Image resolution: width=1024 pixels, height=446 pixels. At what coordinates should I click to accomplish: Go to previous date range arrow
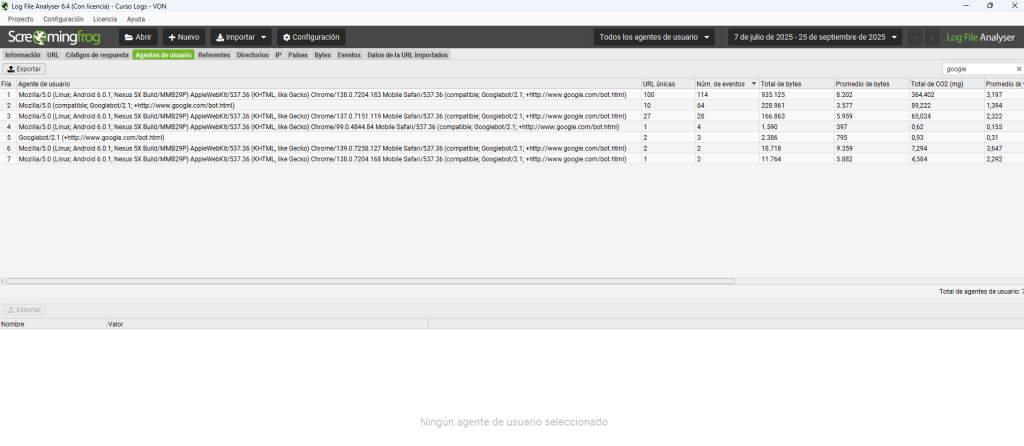[x=914, y=37]
